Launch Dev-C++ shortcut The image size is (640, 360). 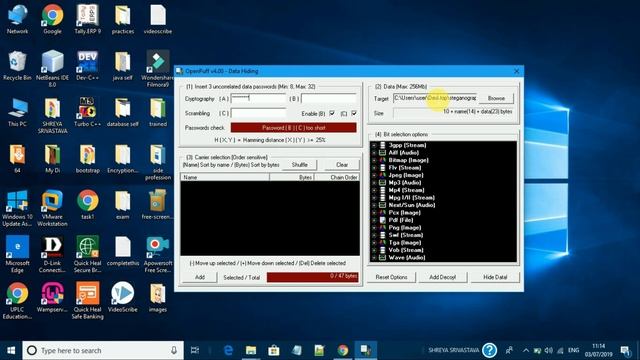click(x=87, y=65)
